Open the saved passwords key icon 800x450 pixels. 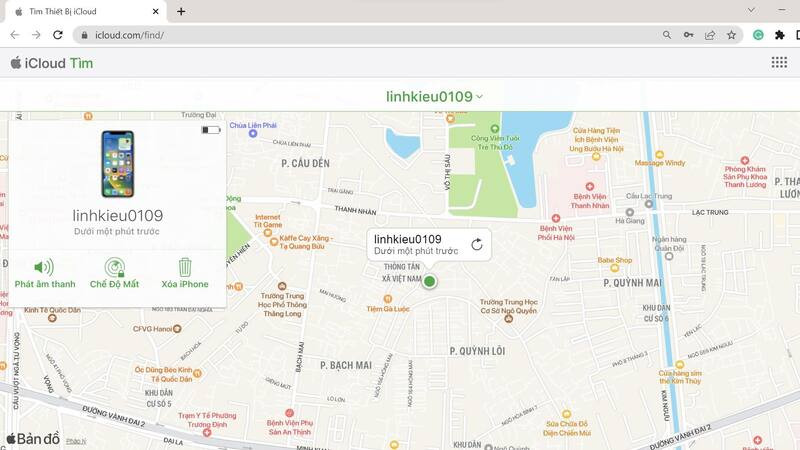pyautogui.click(x=688, y=34)
